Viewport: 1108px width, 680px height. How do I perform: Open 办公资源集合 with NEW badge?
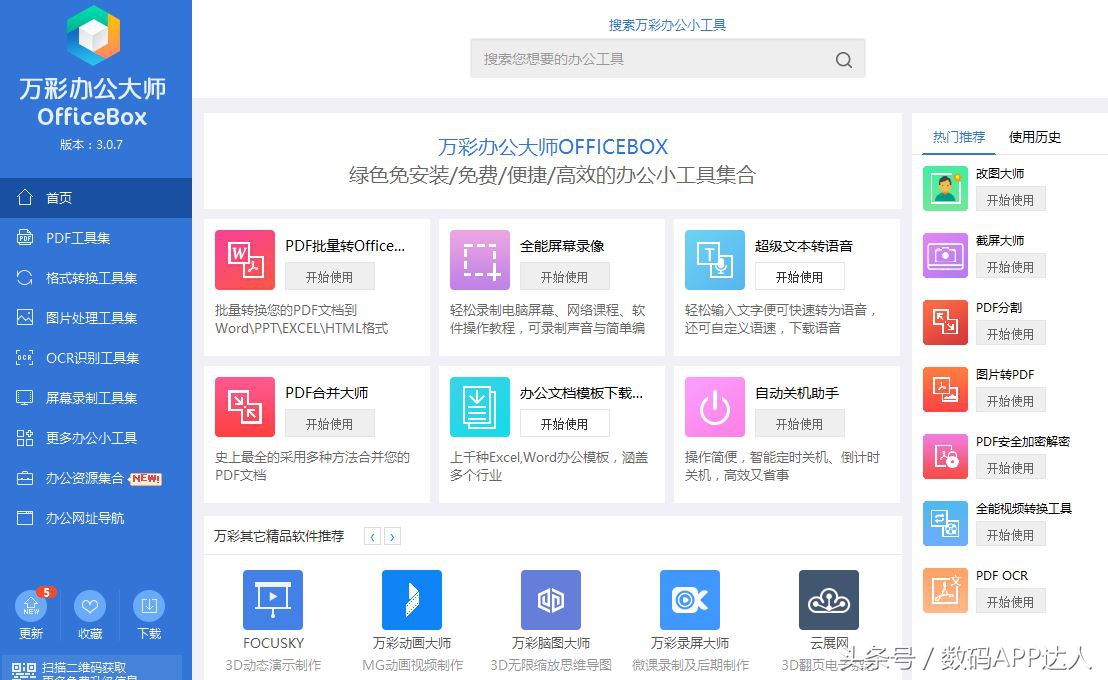tap(95, 479)
